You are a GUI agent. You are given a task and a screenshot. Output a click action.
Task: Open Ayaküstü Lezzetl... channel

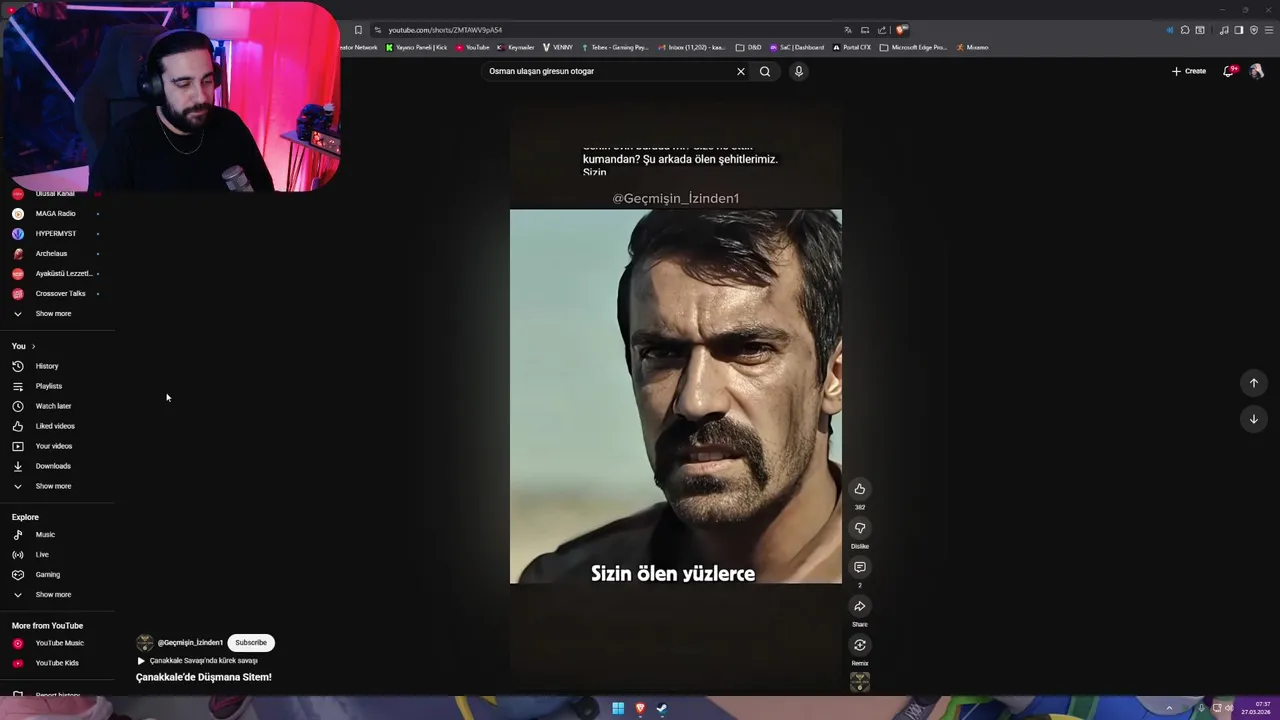pos(63,274)
